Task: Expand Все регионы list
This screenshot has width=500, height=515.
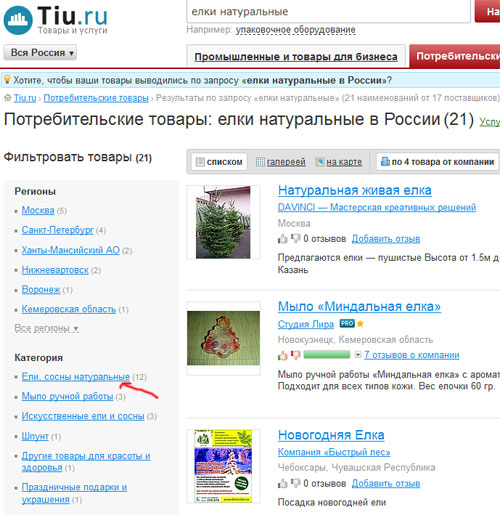Action: (x=46, y=328)
